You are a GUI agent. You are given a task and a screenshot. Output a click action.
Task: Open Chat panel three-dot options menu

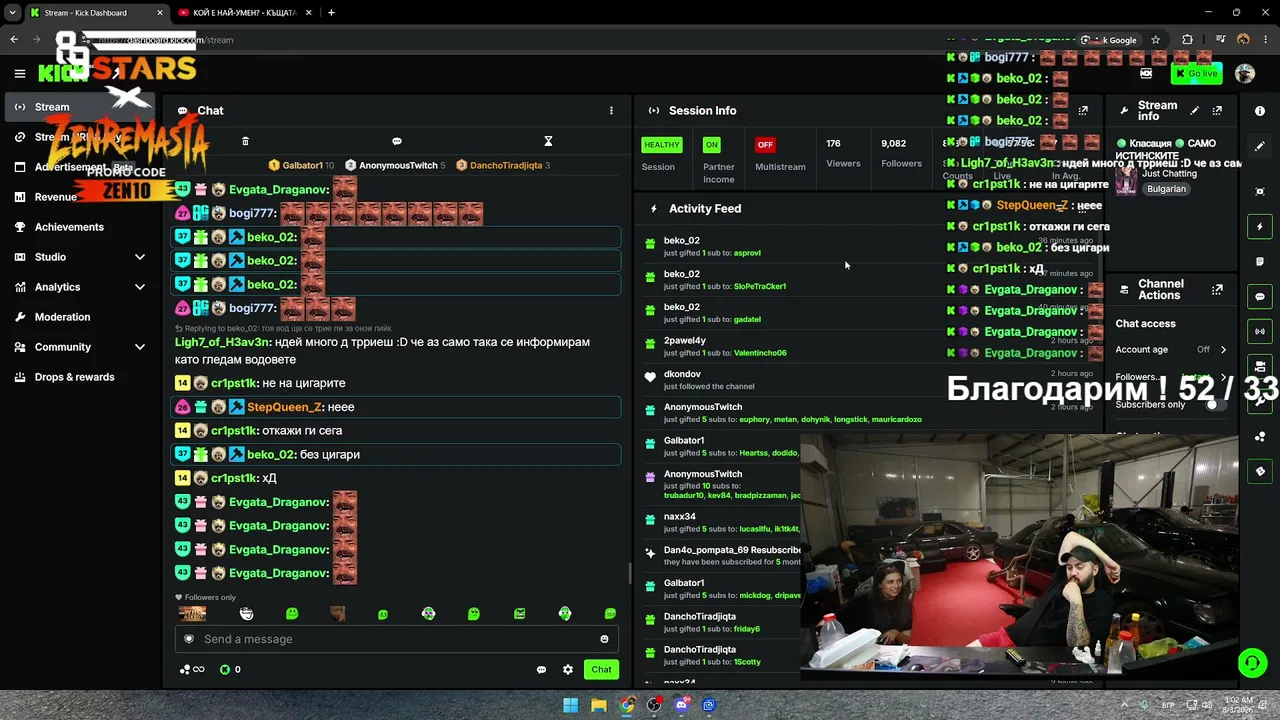click(x=611, y=111)
